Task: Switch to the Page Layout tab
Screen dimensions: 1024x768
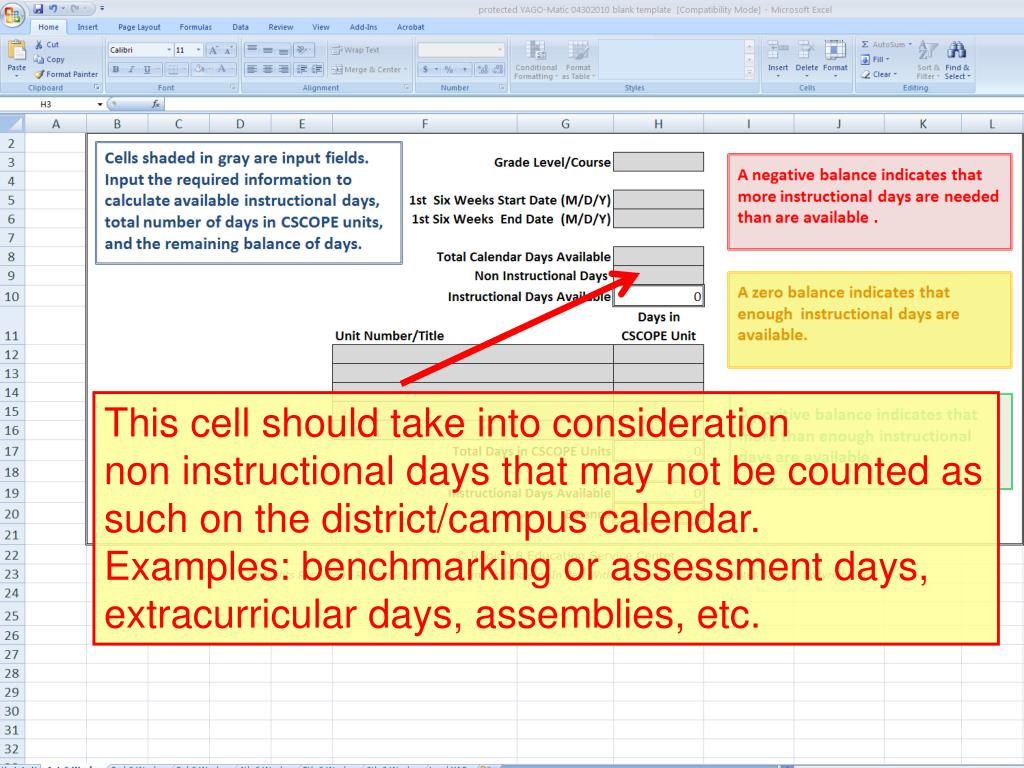Action: 139,27
